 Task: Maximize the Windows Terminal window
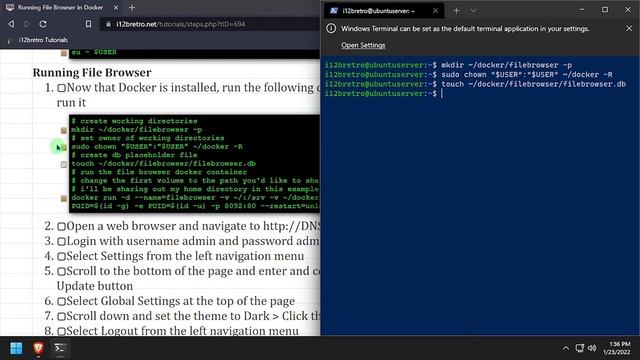(x=605, y=9)
